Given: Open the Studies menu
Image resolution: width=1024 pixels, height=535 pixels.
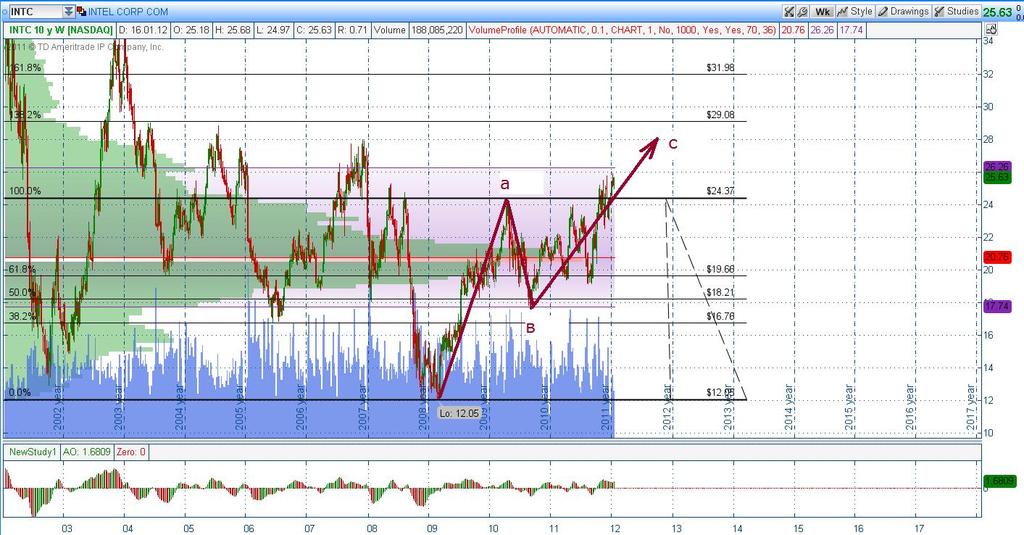Looking at the screenshot, I should [957, 12].
